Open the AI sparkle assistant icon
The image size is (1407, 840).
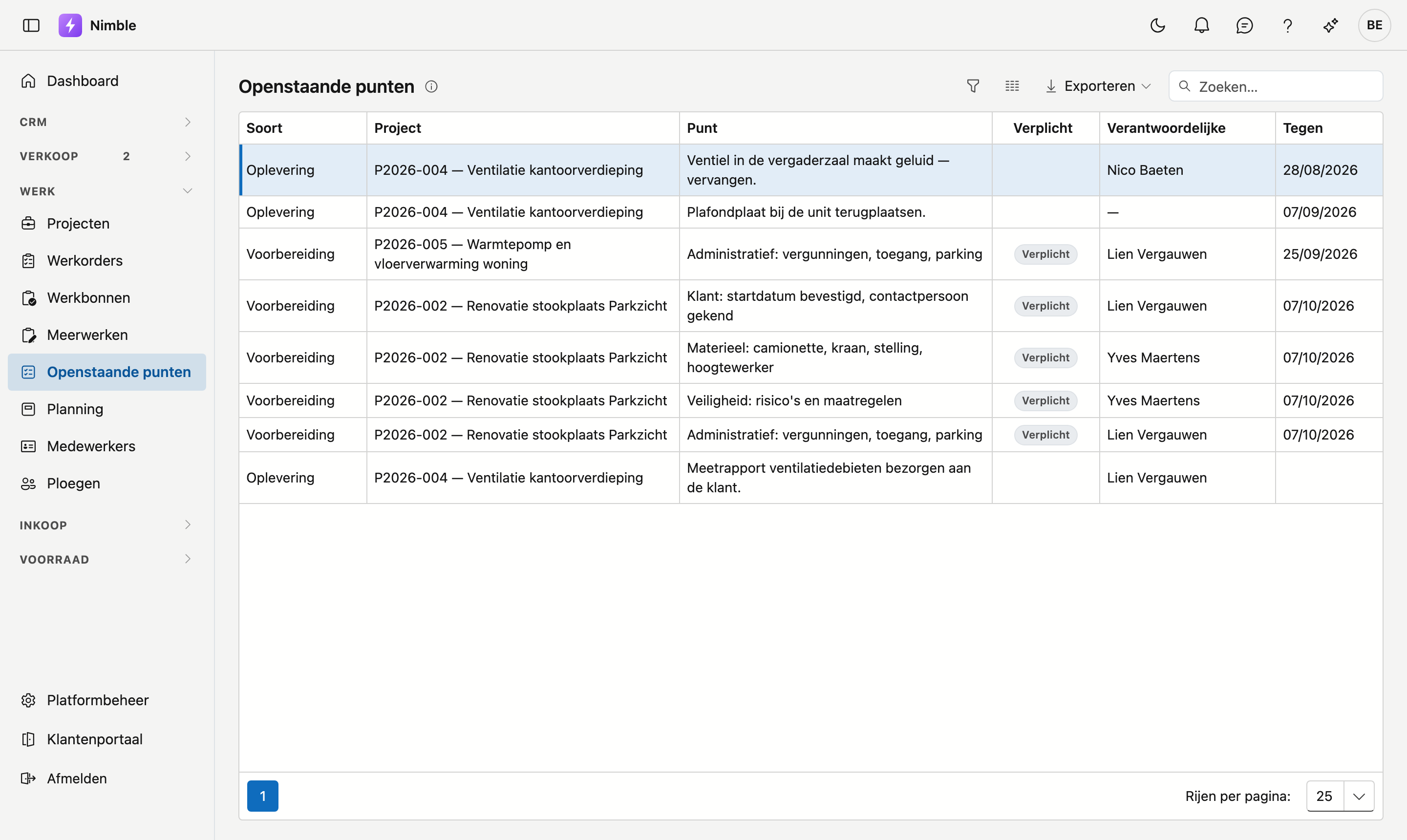tap(1331, 25)
